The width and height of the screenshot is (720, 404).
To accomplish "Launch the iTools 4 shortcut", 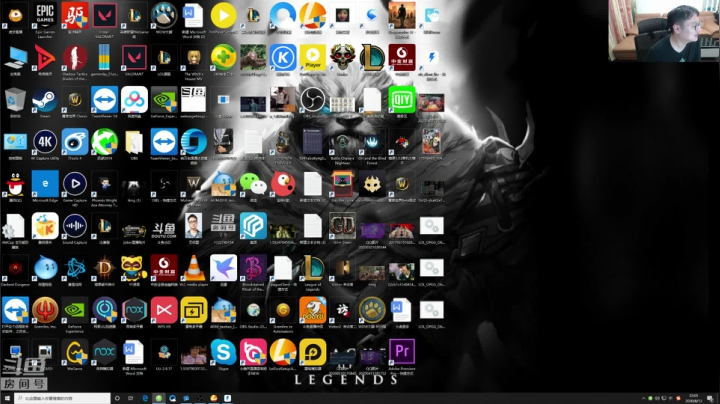I will click(75, 142).
